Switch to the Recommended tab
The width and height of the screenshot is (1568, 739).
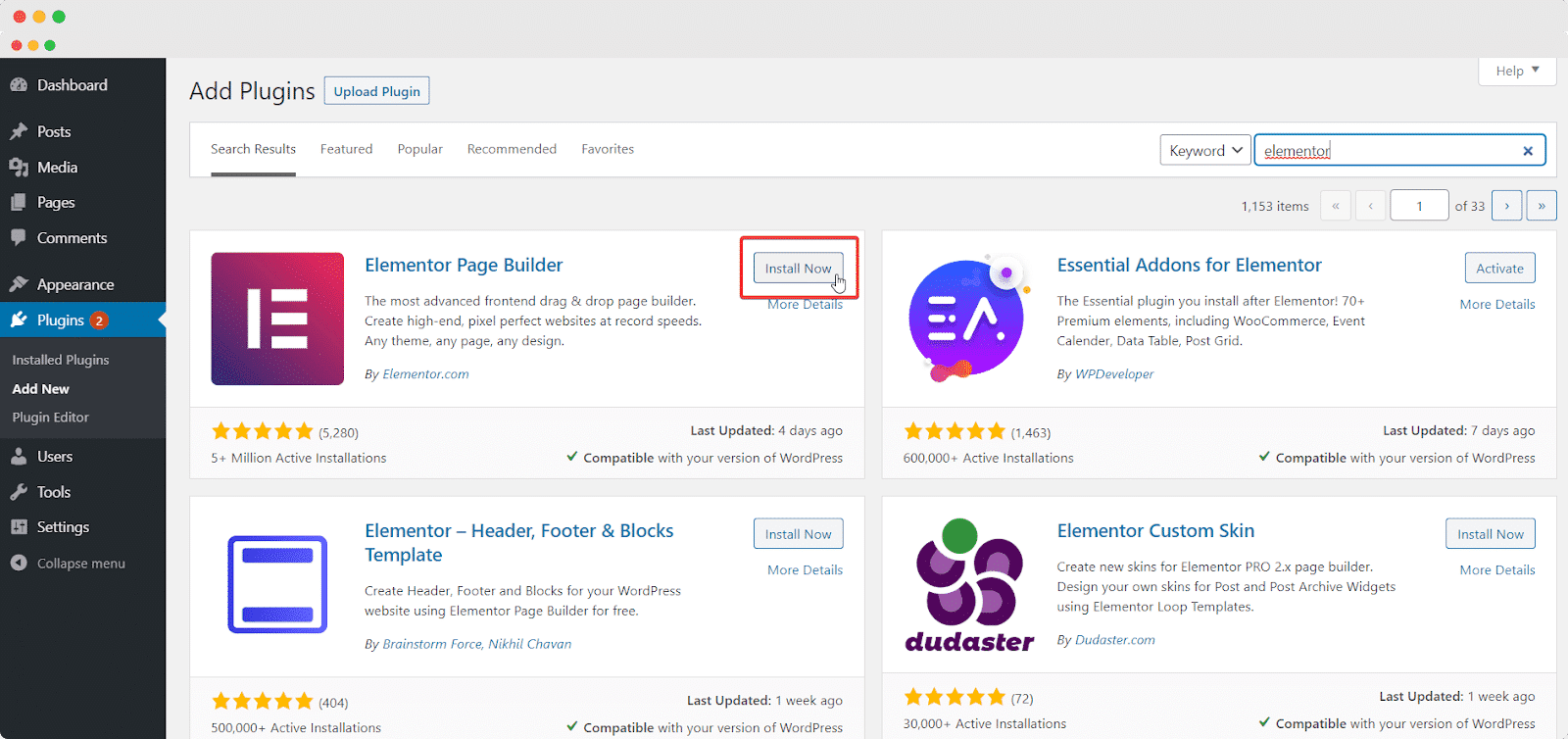(512, 149)
